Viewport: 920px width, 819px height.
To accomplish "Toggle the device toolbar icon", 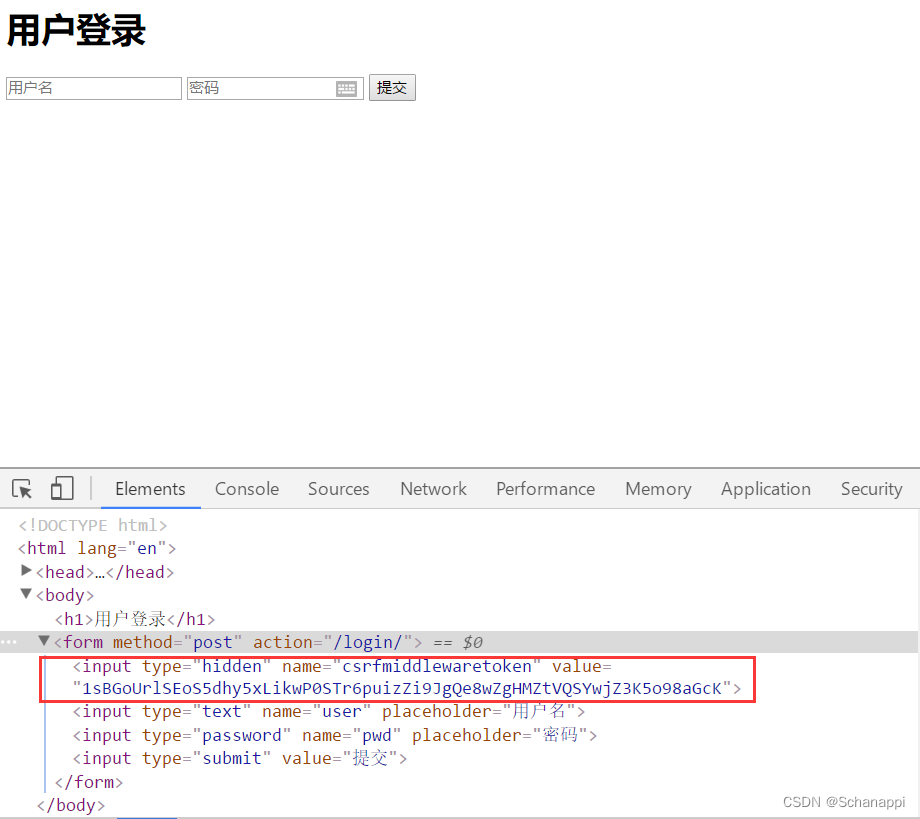I will (x=62, y=488).
